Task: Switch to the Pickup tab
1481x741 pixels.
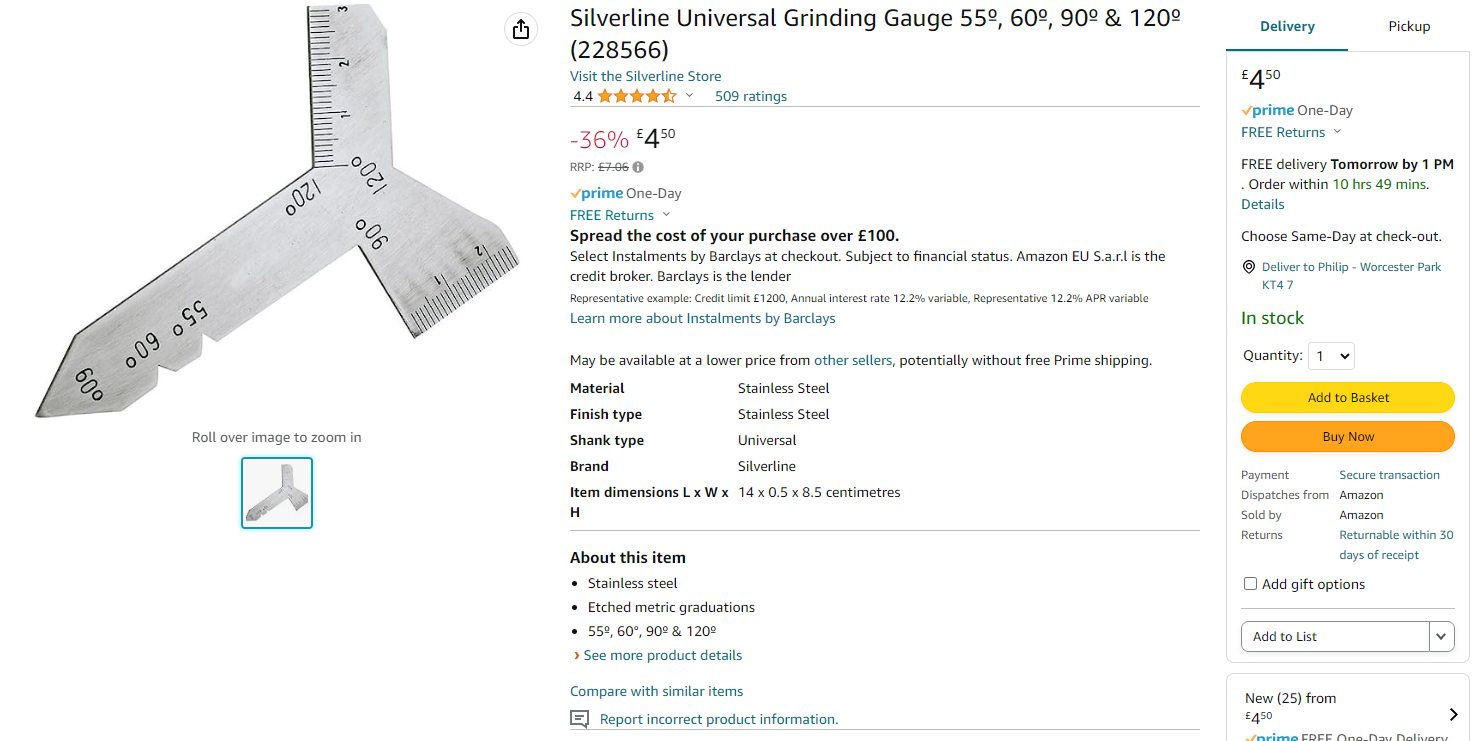Action: point(1409,26)
